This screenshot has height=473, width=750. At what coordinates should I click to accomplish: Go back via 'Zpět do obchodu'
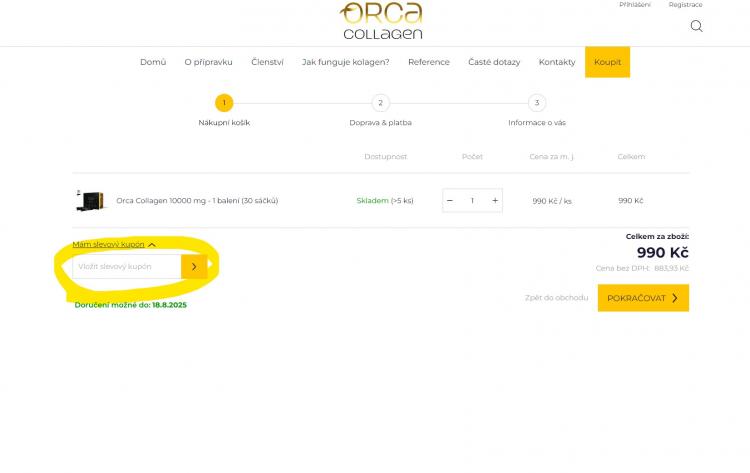tap(556, 298)
